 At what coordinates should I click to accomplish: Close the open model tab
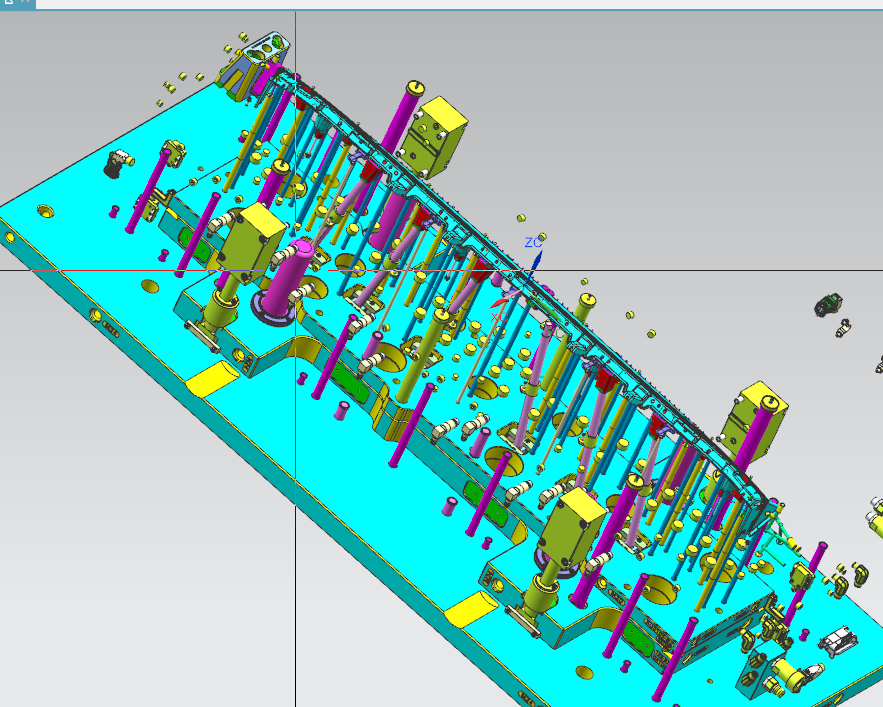[25, 2]
